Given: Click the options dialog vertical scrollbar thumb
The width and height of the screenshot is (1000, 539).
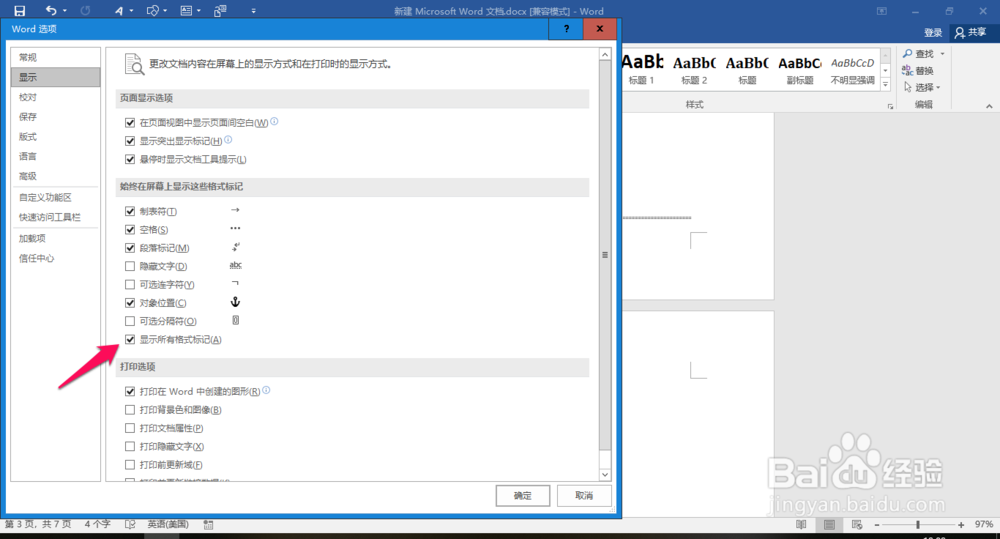Looking at the screenshot, I should point(605,255).
